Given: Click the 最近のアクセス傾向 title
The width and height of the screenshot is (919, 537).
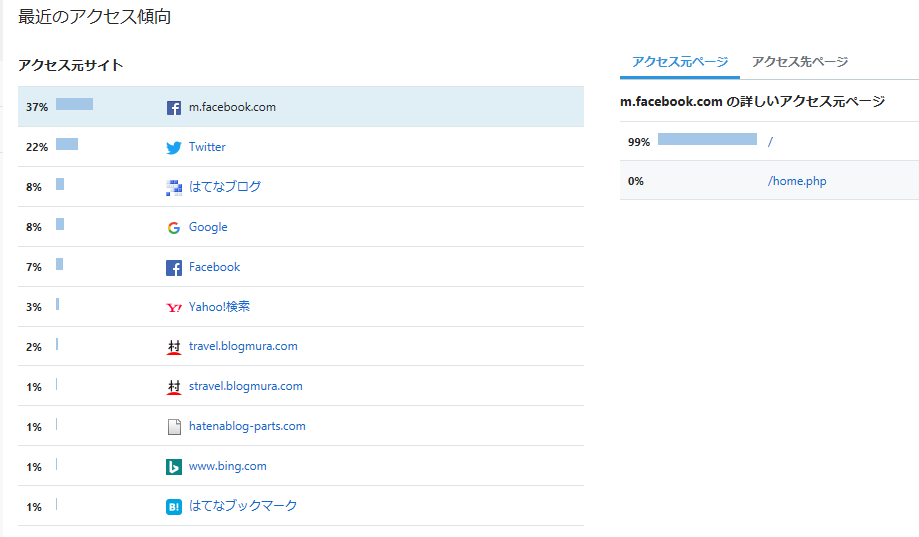Looking at the screenshot, I should (94, 16).
